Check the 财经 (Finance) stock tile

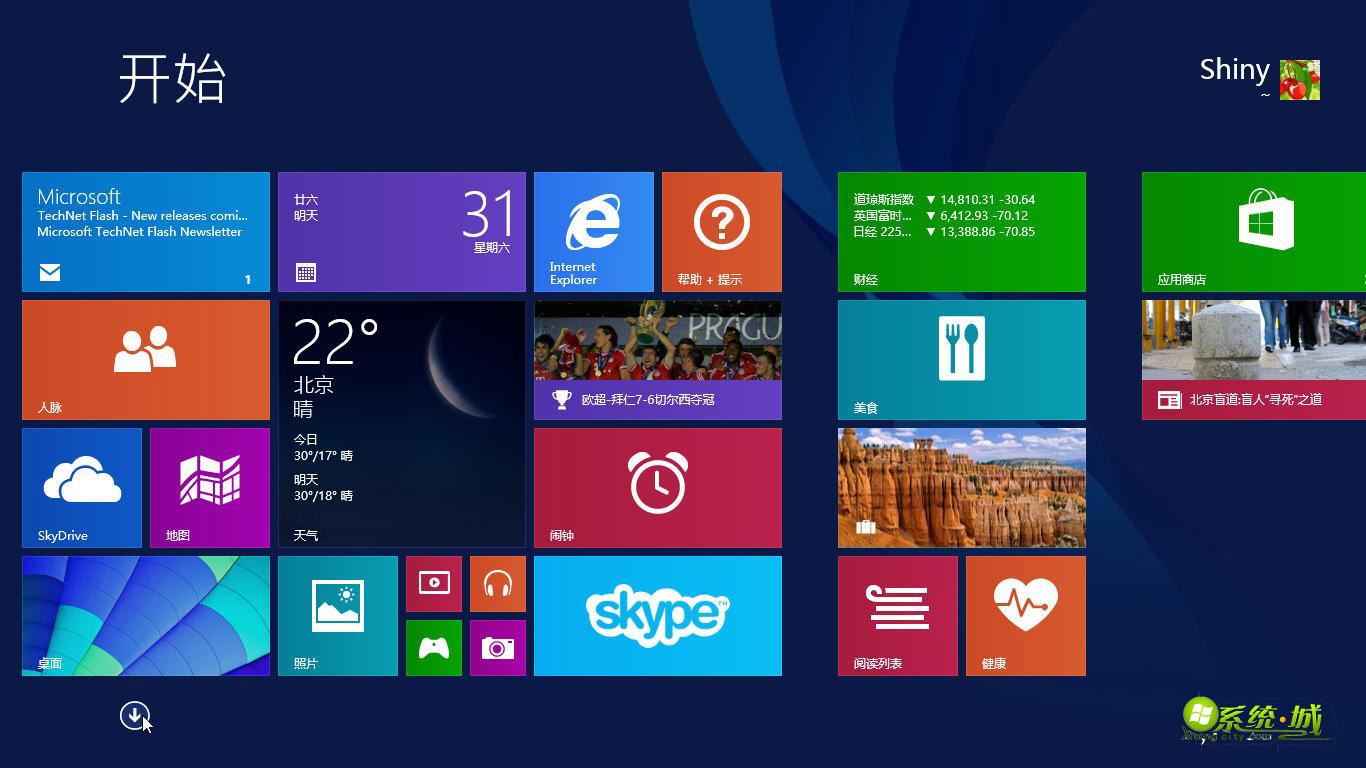coord(961,231)
